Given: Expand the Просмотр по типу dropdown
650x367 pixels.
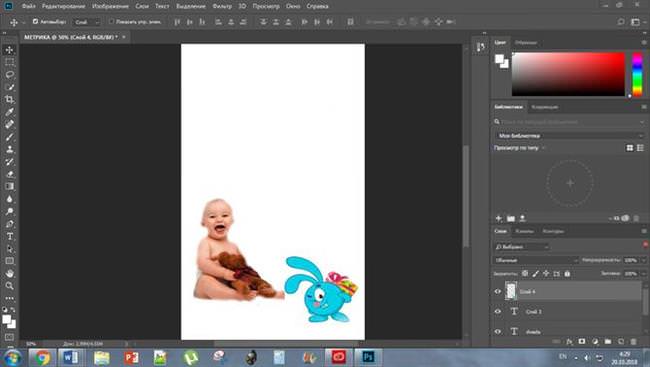Looking at the screenshot, I should click(x=519, y=148).
